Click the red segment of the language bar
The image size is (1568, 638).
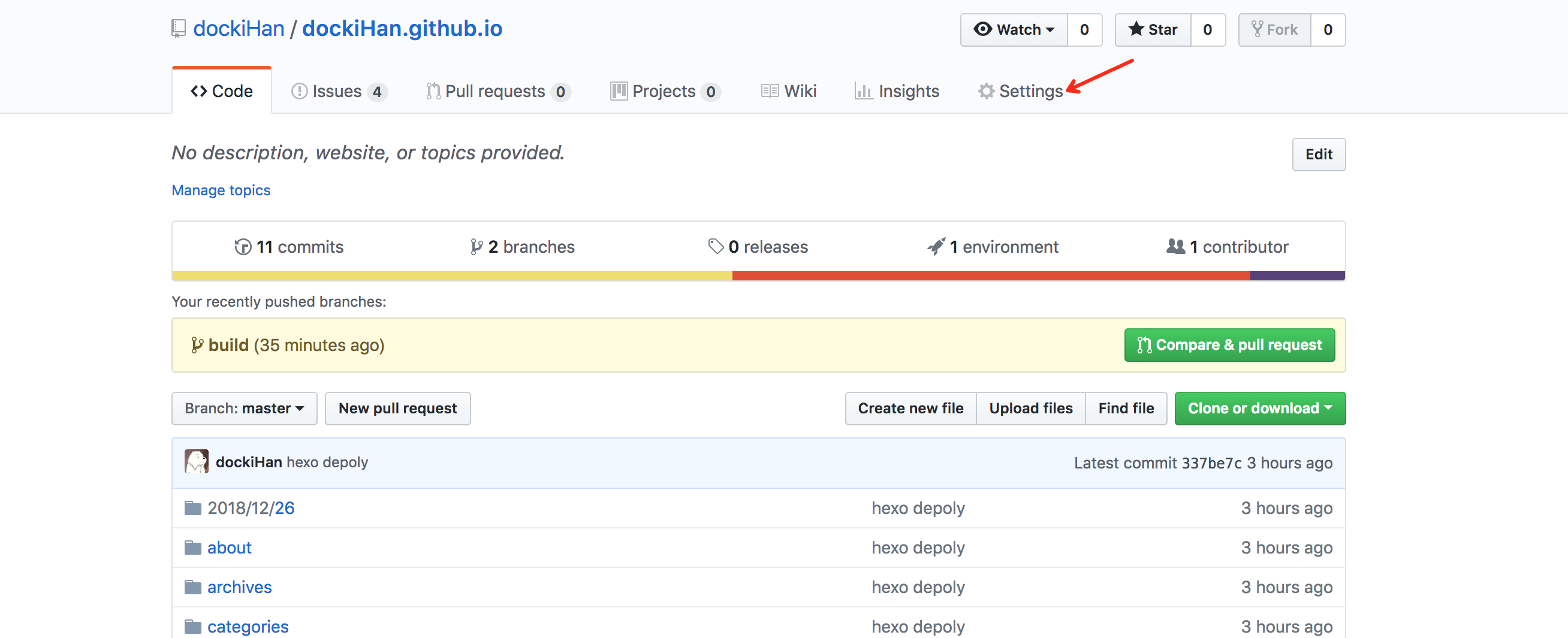[991, 276]
